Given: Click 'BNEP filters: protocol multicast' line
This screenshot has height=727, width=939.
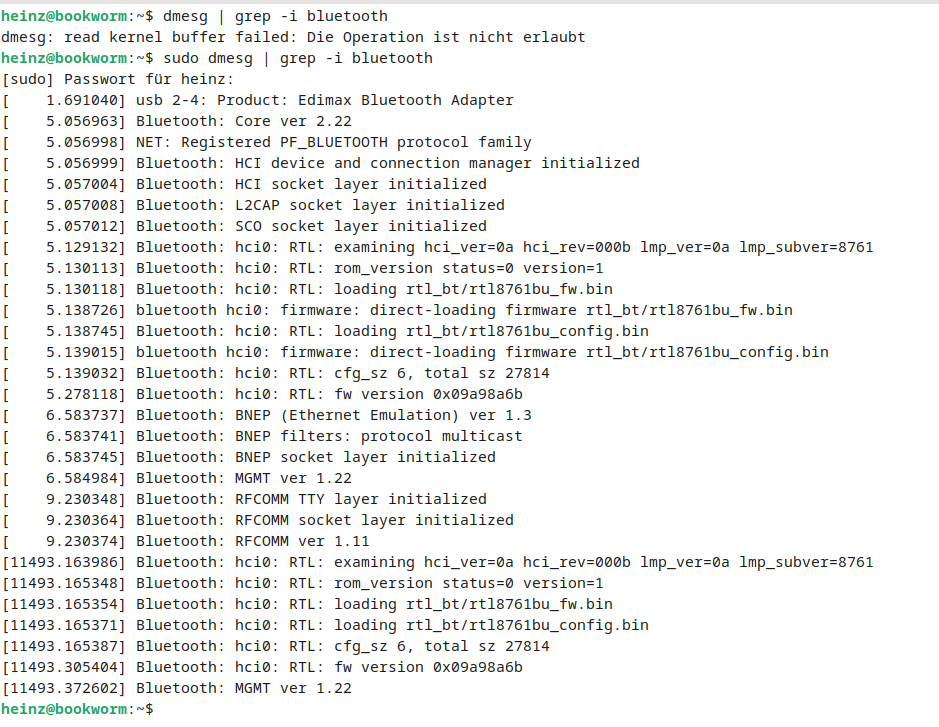Looking at the screenshot, I should [262, 437].
